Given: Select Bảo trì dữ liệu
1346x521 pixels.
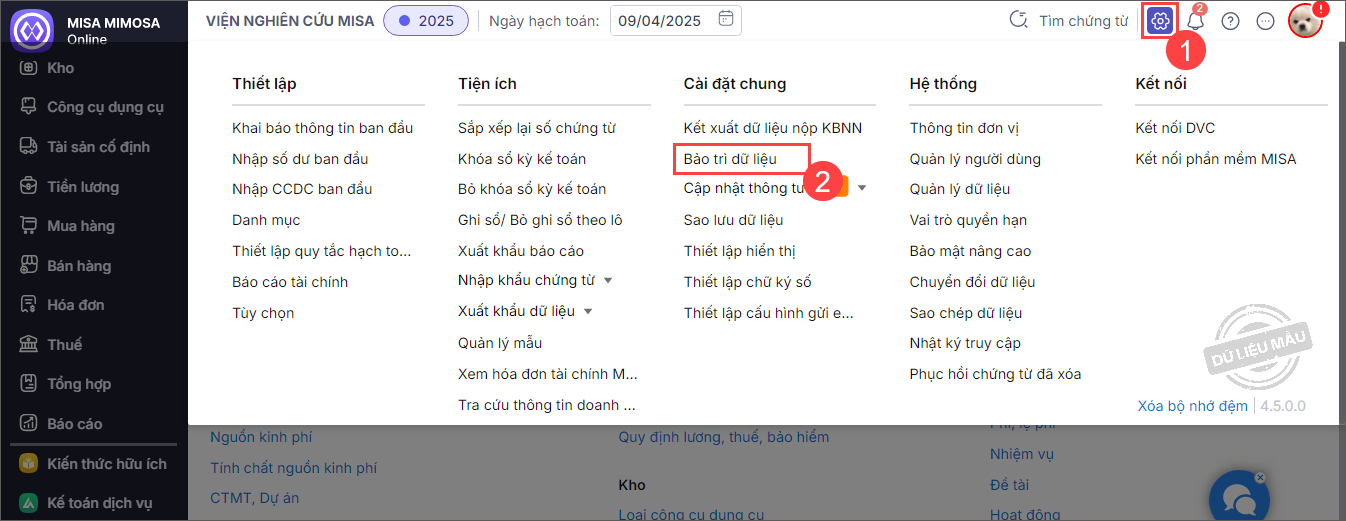Looking at the screenshot, I should [730, 159].
